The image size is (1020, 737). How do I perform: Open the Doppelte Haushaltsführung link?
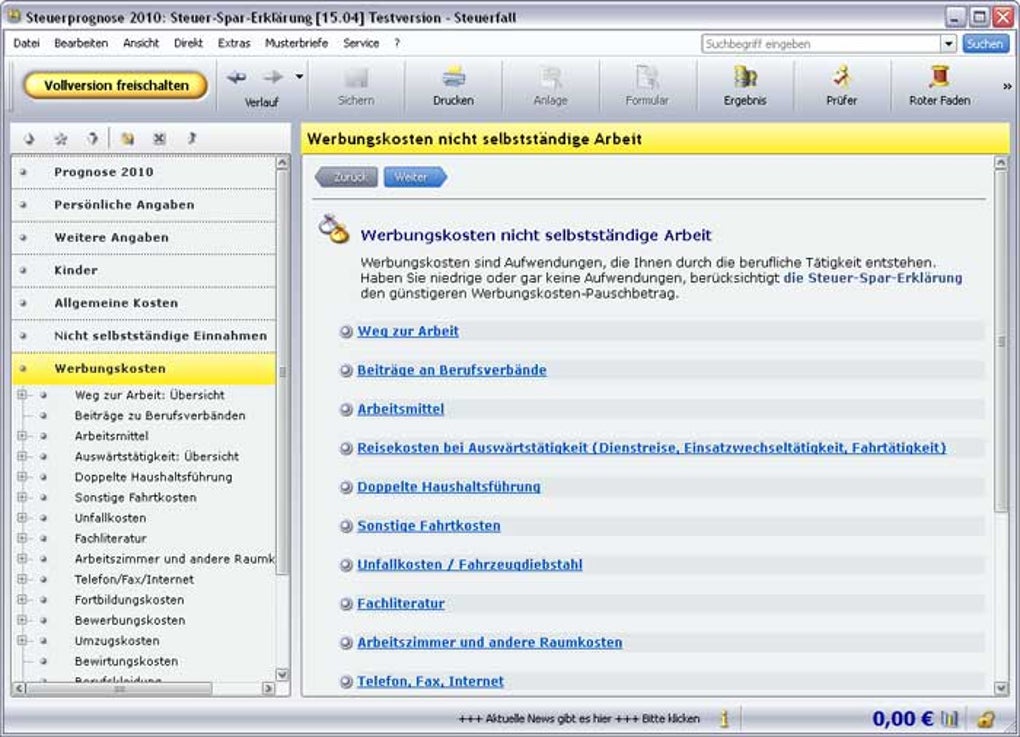[448, 487]
